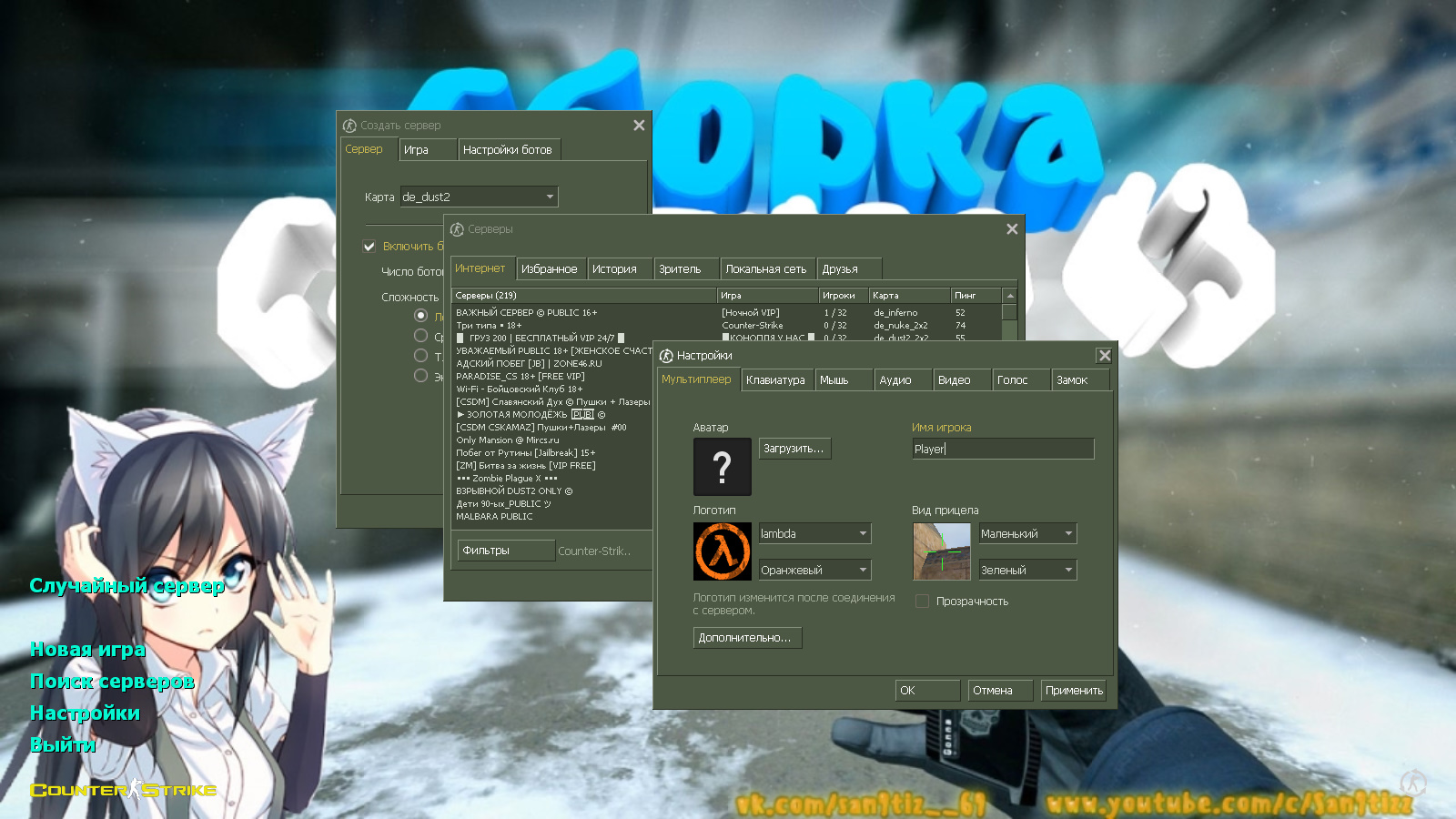This screenshot has height=819, width=1456.
Task: Click the question-mark avatar placeholder image
Action: [x=722, y=467]
